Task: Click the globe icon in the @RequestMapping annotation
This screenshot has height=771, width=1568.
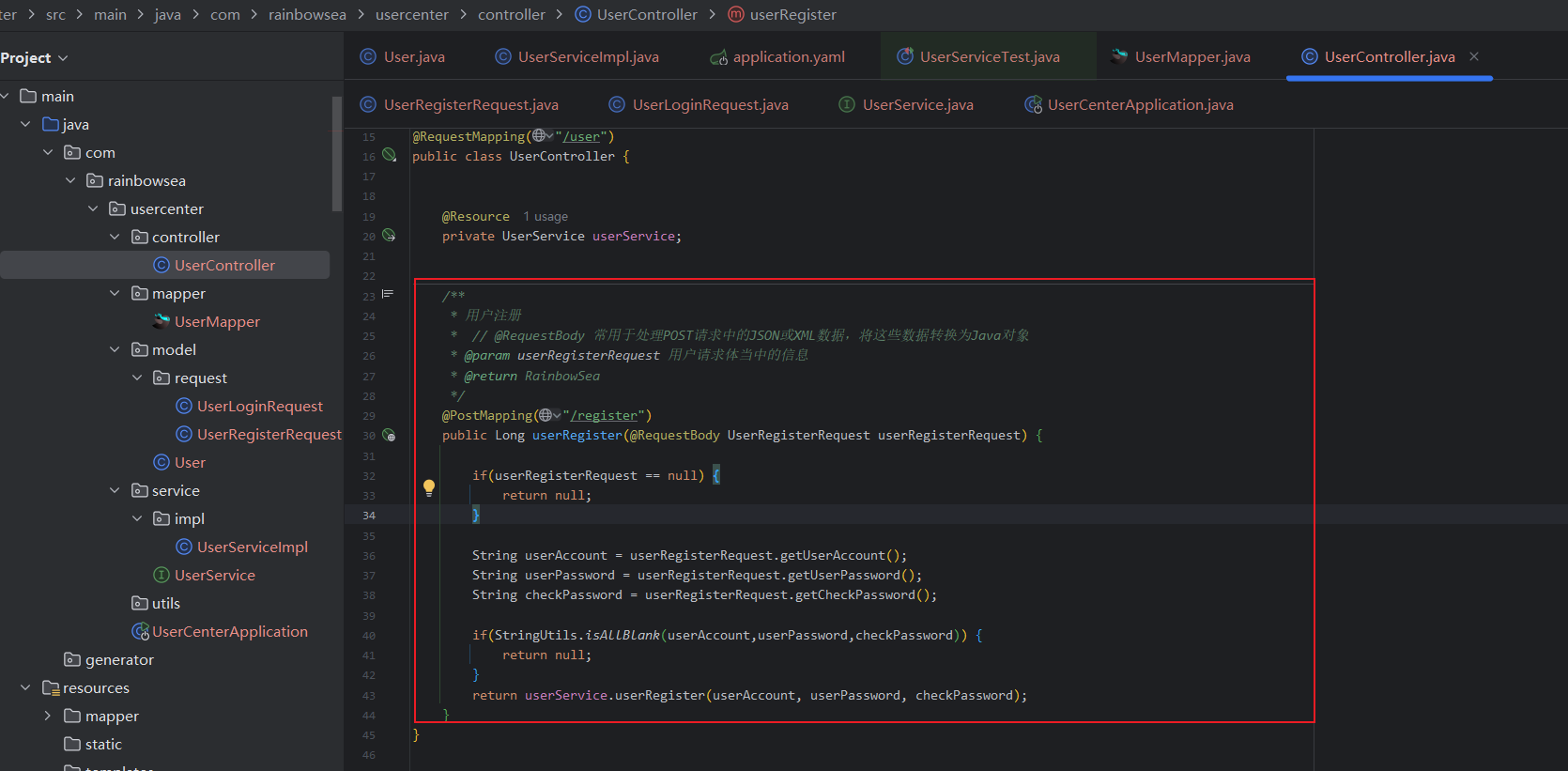Action: click(539, 136)
